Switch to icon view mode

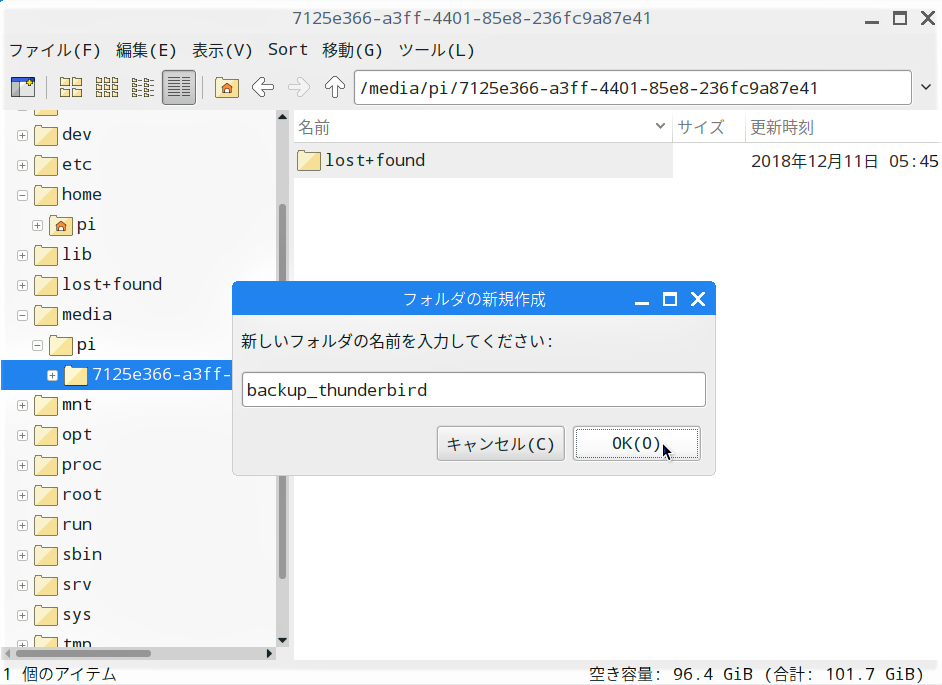(x=71, y=88)
